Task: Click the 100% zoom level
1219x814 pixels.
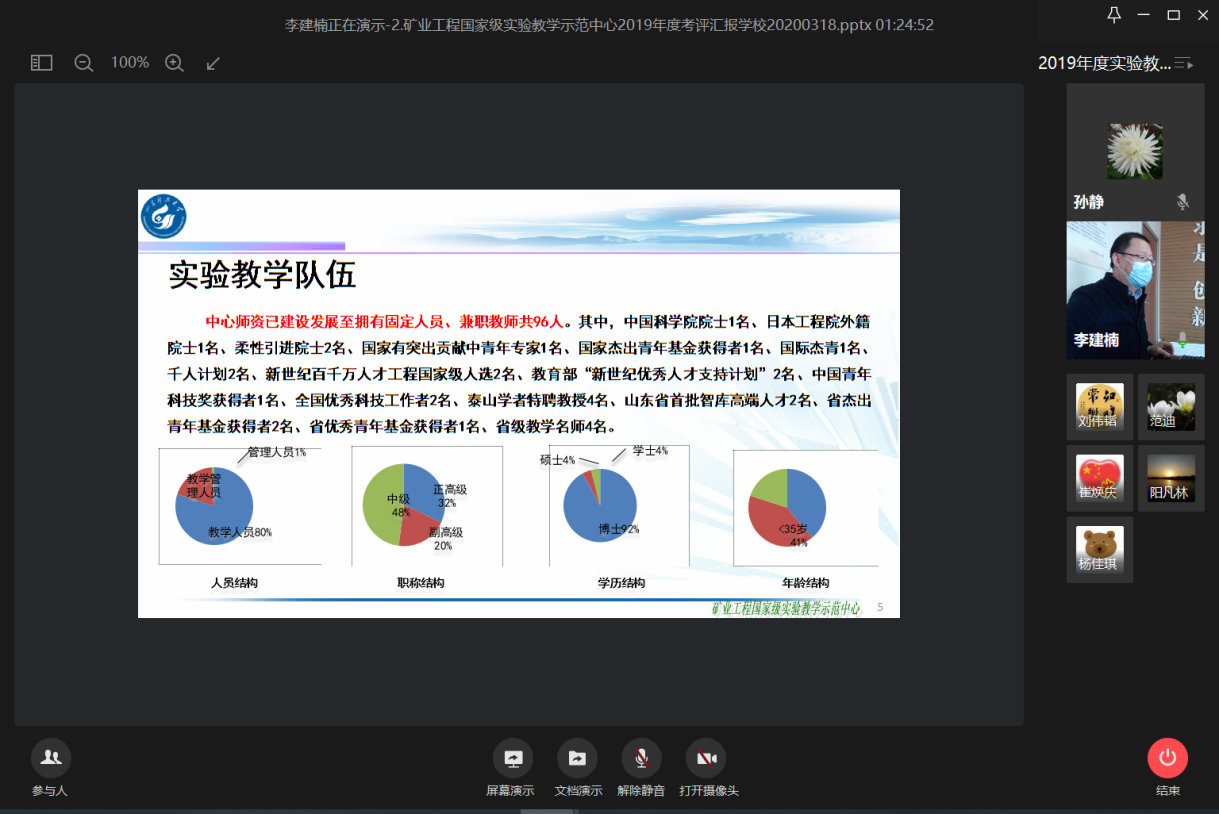Action: pyautogui.click(x=129, y=63)
